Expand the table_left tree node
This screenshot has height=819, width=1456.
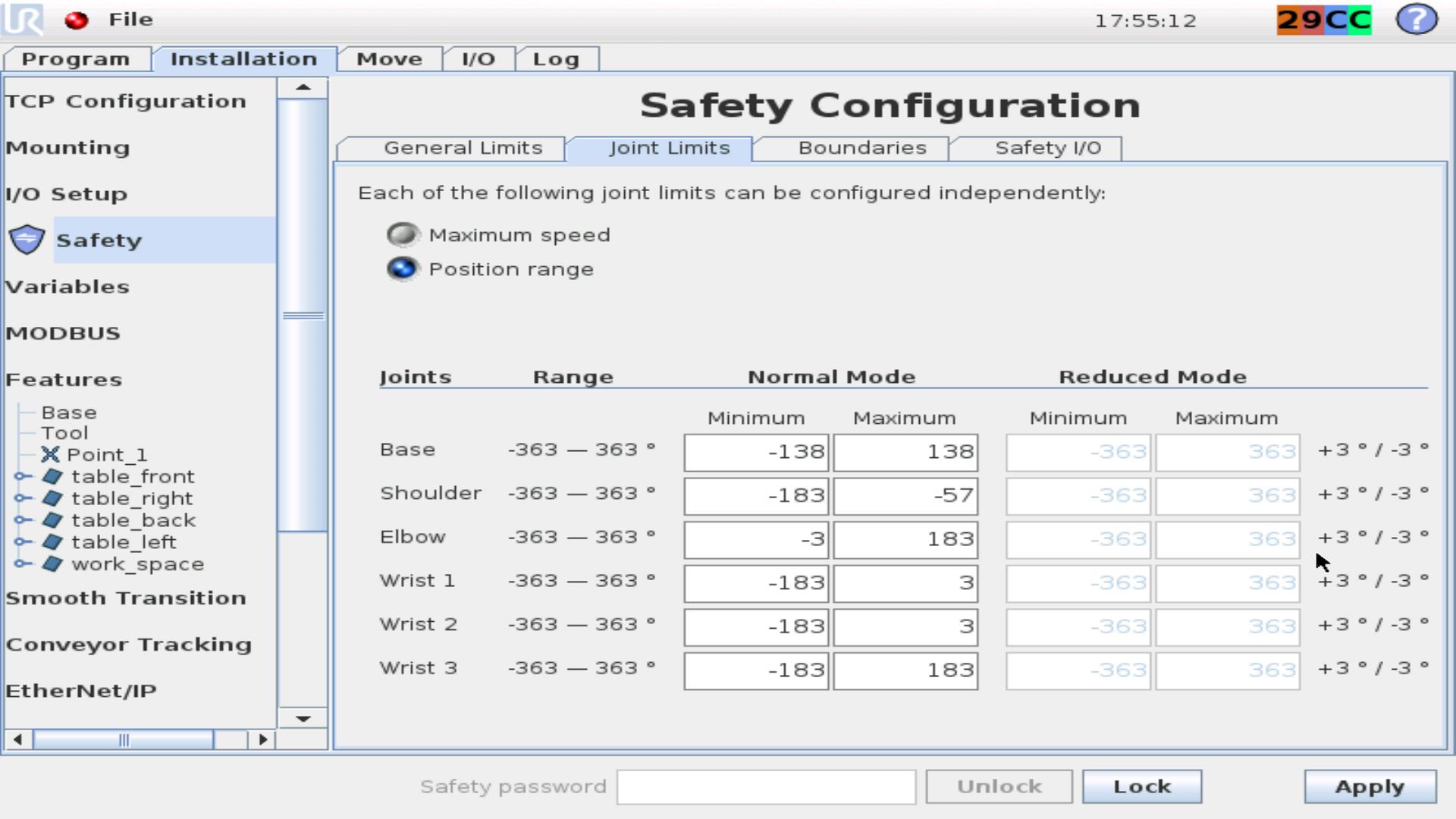[21, 542]
